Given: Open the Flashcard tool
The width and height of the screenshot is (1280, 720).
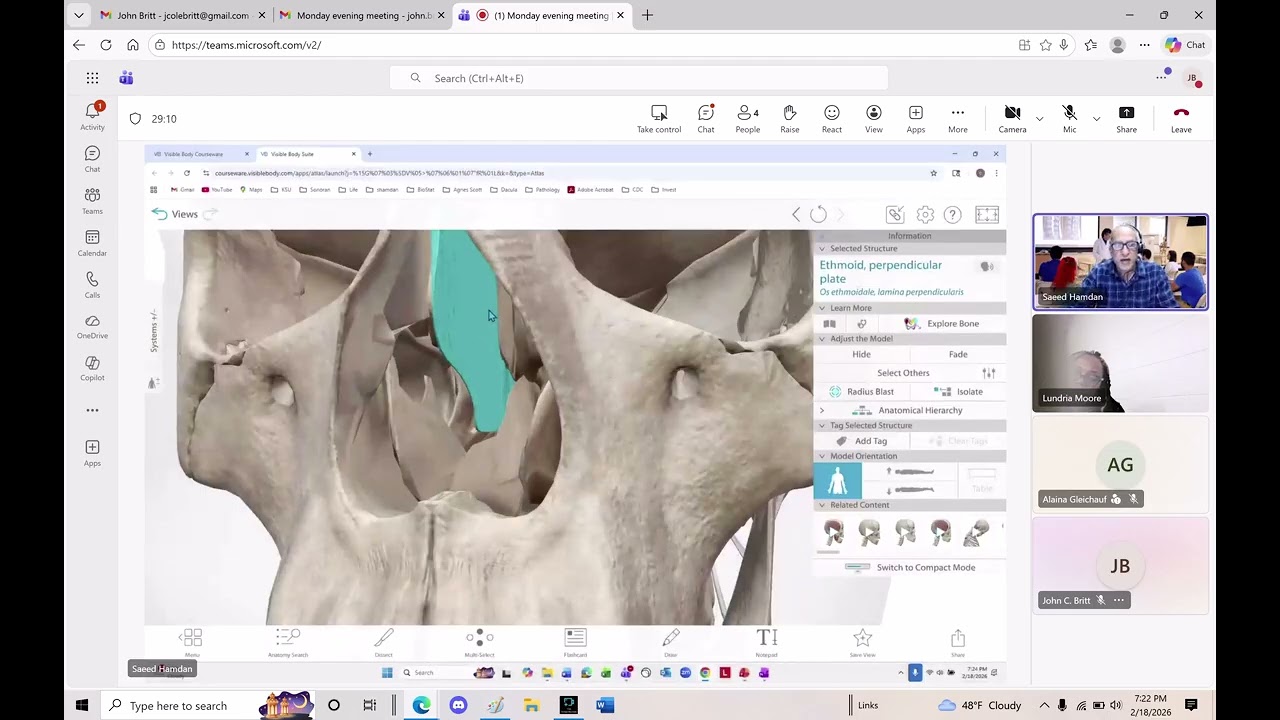Looking at the screenshot, I should [575, 642].
